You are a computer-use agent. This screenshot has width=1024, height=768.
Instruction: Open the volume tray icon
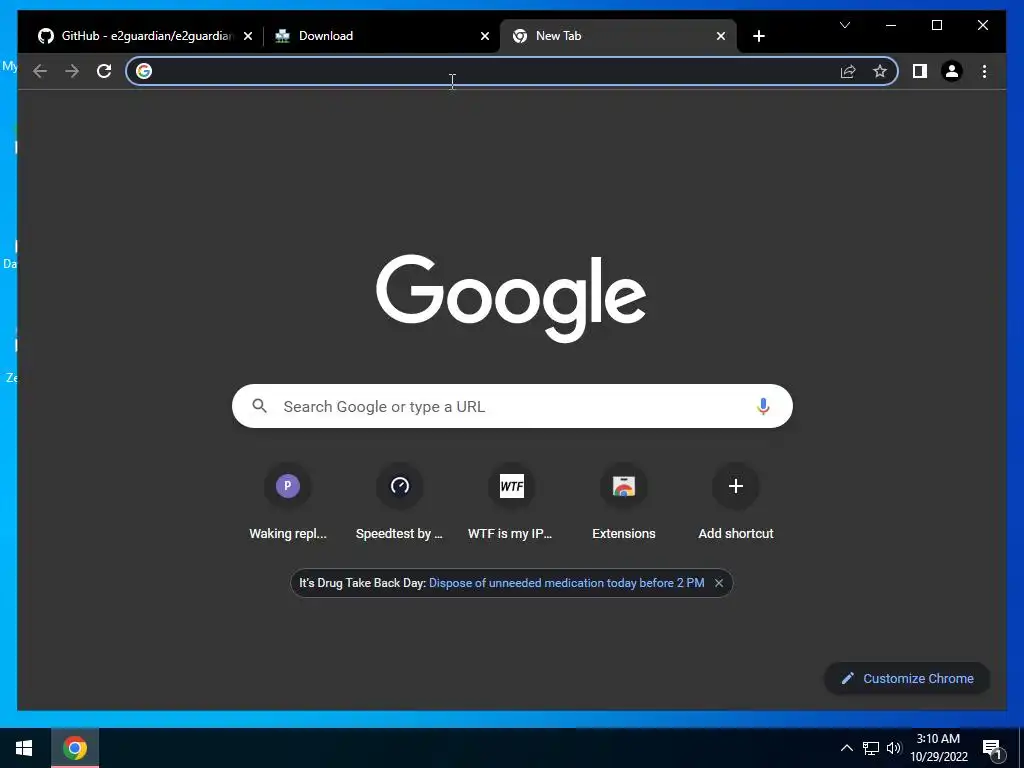point(893,748)
